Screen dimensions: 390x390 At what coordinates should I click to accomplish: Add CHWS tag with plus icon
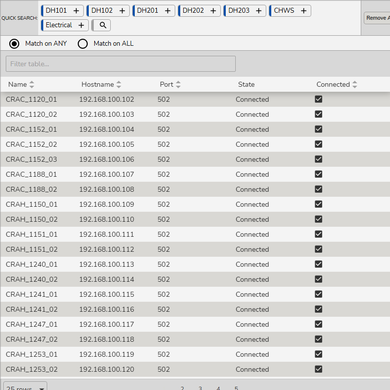click(304, 11)
